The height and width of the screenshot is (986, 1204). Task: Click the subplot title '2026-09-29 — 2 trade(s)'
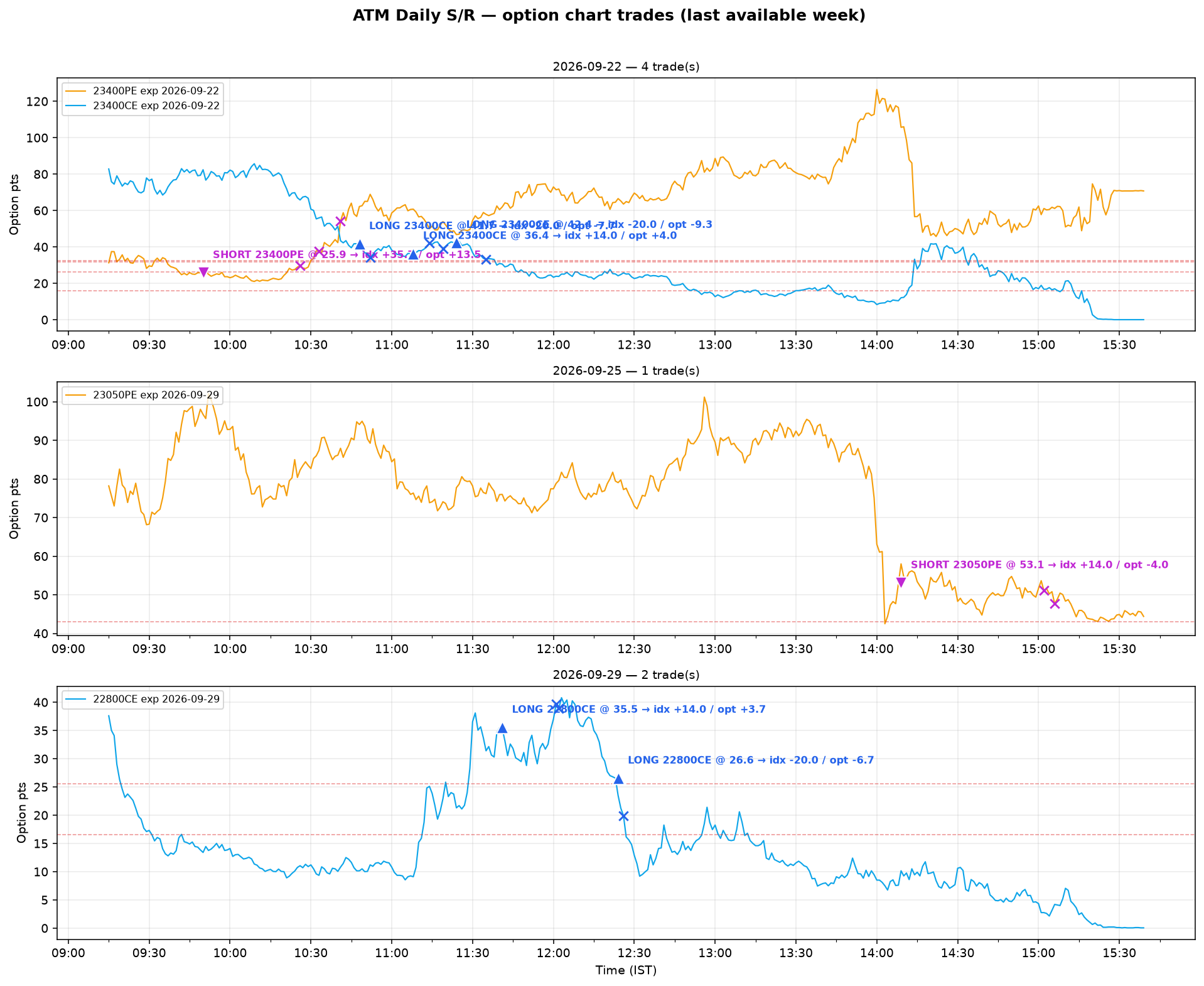point(626,674)
